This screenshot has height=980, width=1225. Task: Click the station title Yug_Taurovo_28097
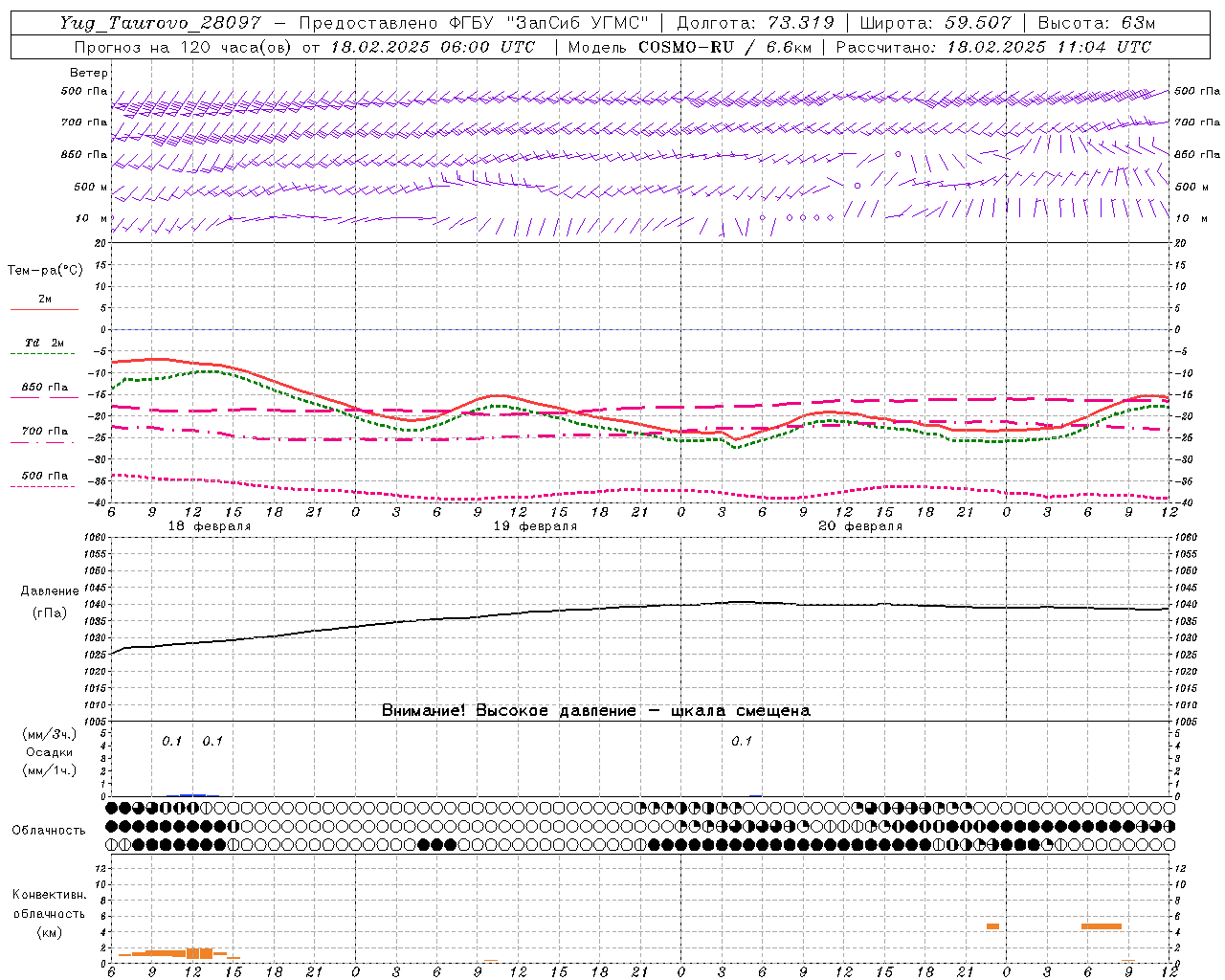click(160, 23)
